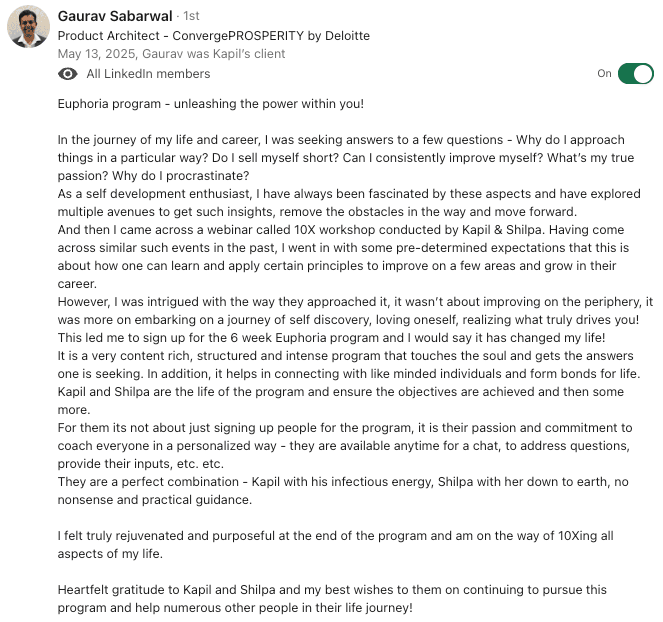Click the eye visibility icon
Screen dimensions: 663x622
tap(68, 74)
